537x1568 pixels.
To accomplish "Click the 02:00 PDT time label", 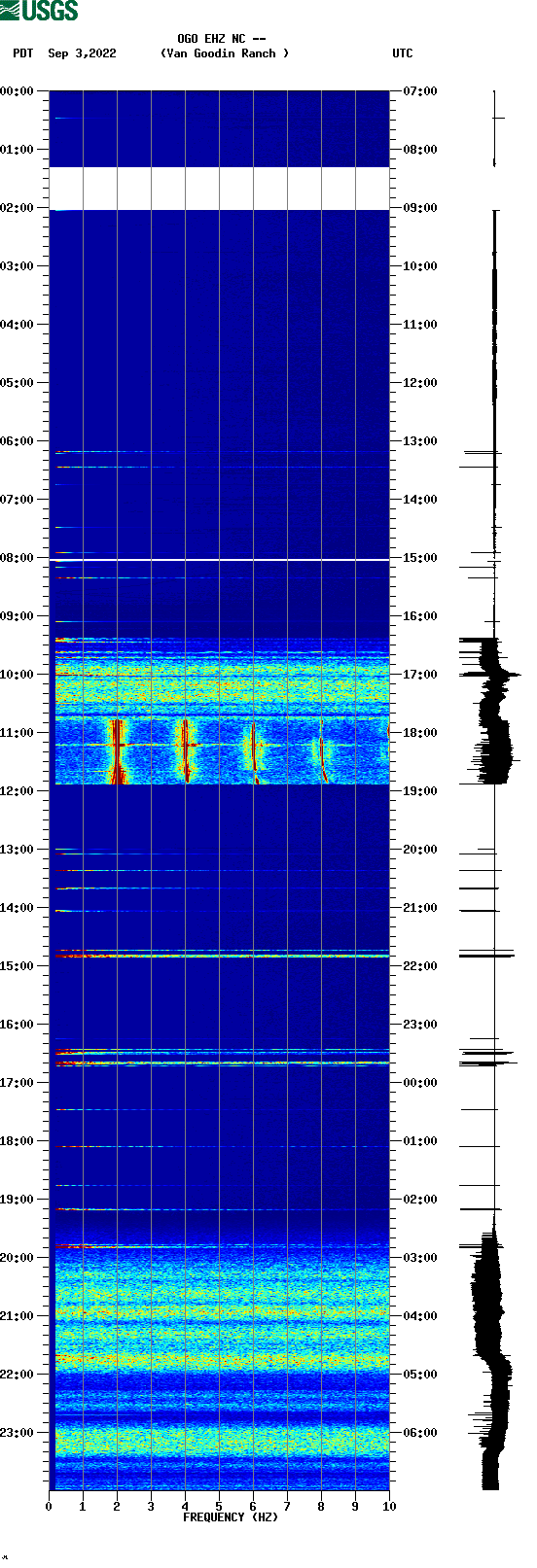I will click(17, 208).
